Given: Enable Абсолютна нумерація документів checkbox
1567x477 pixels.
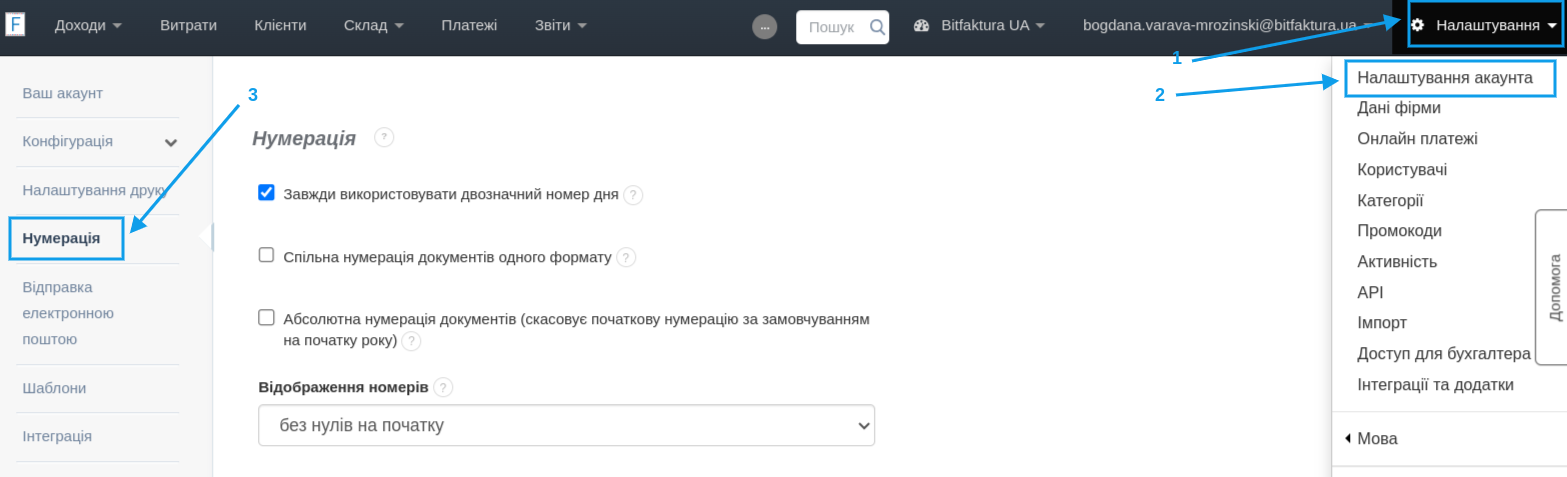Looking at the screenshot, I should 266,318.
